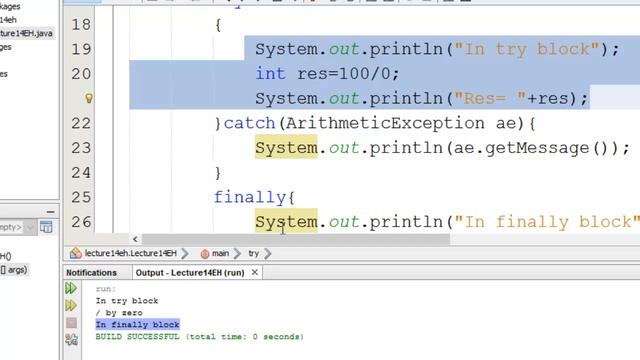Click "In try block" output line
Viewport: 640px width, 360px height.
127,301
